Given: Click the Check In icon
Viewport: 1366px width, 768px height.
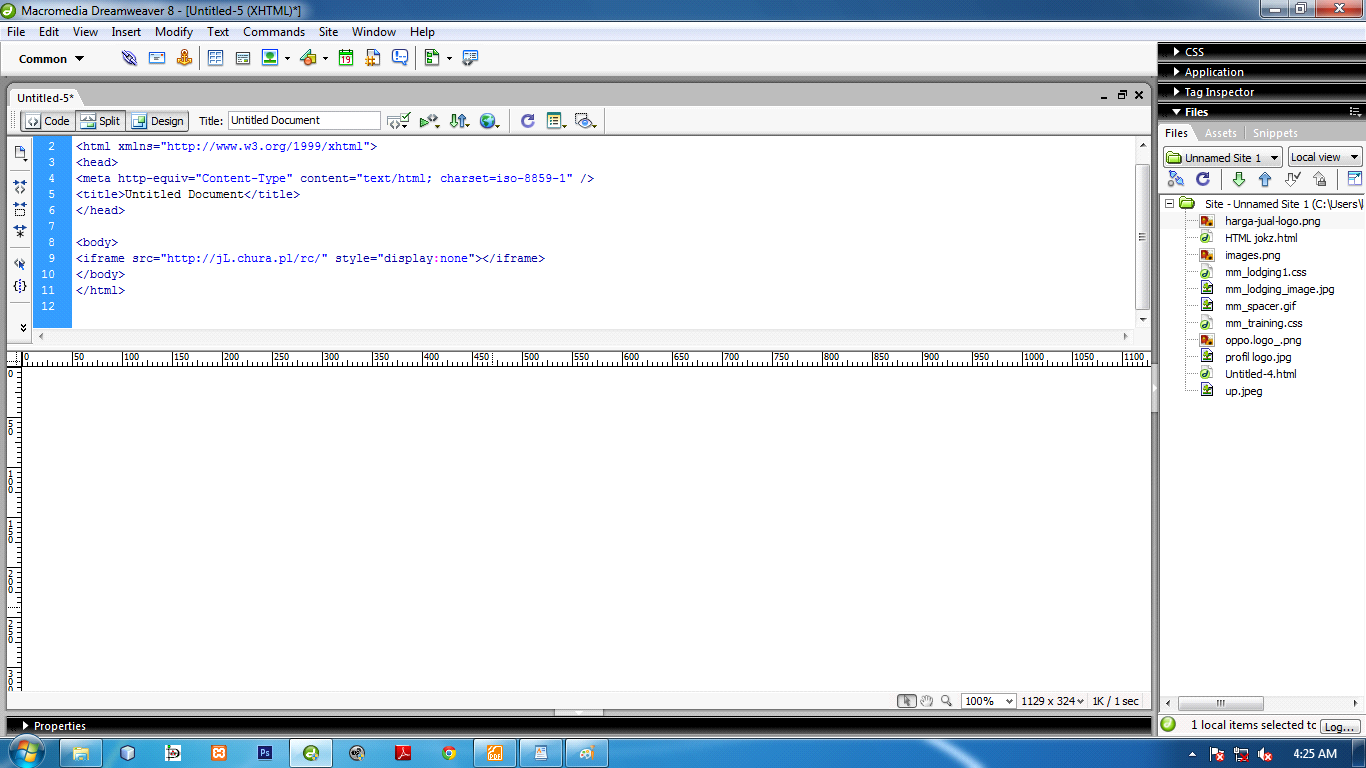Looking at the screenshot, I should click(x=1319, y=179).
